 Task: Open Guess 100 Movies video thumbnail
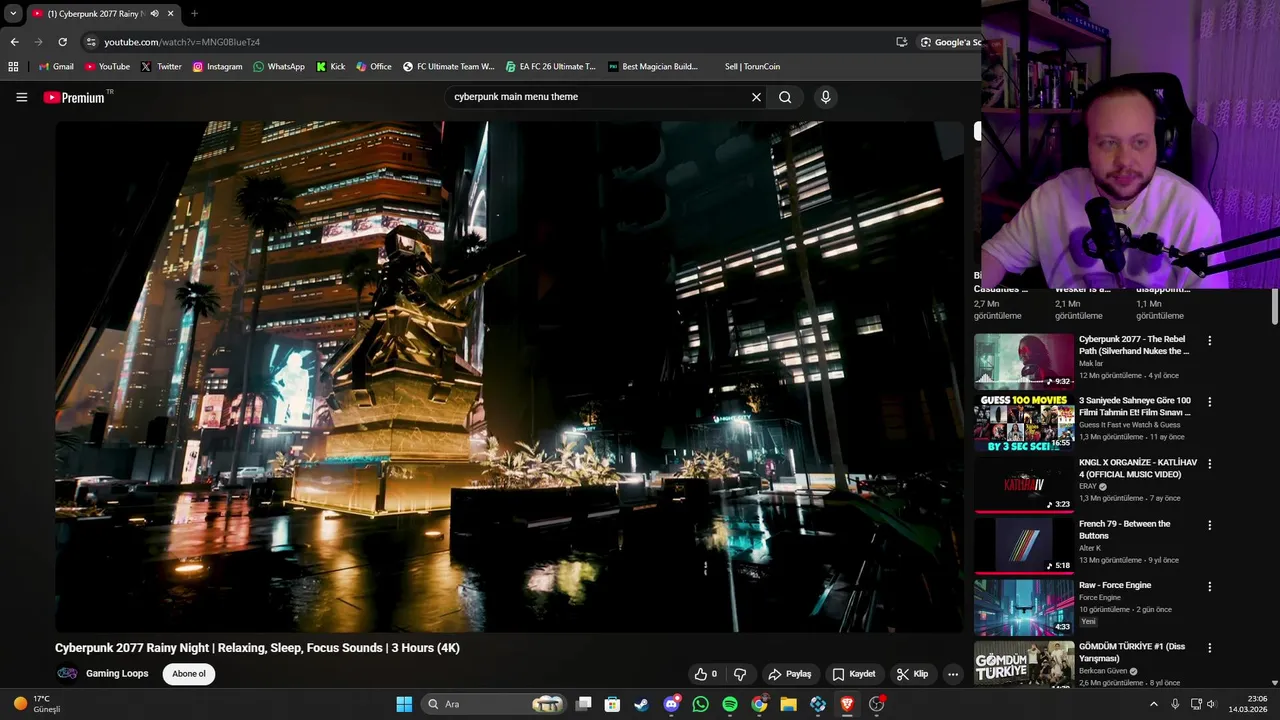1024,423
